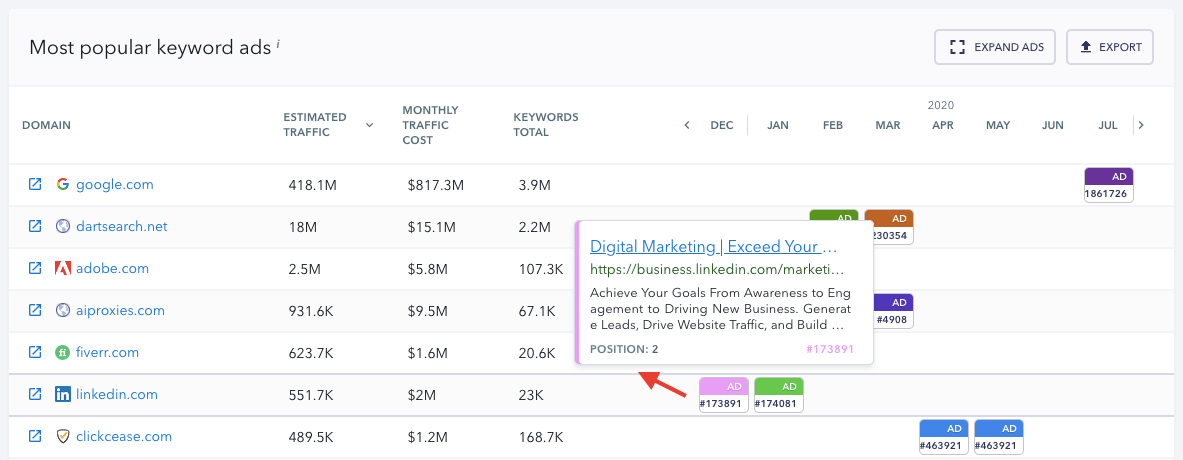
Task: Click external link icon beside clickcease.com
Action: 35,436
